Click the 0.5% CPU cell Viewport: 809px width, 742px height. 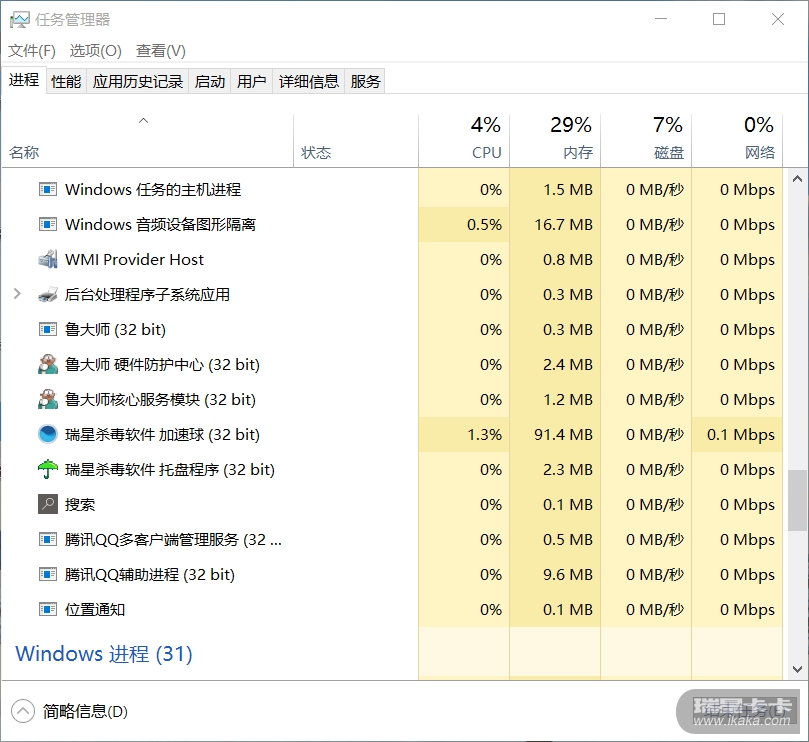[464, 224]
